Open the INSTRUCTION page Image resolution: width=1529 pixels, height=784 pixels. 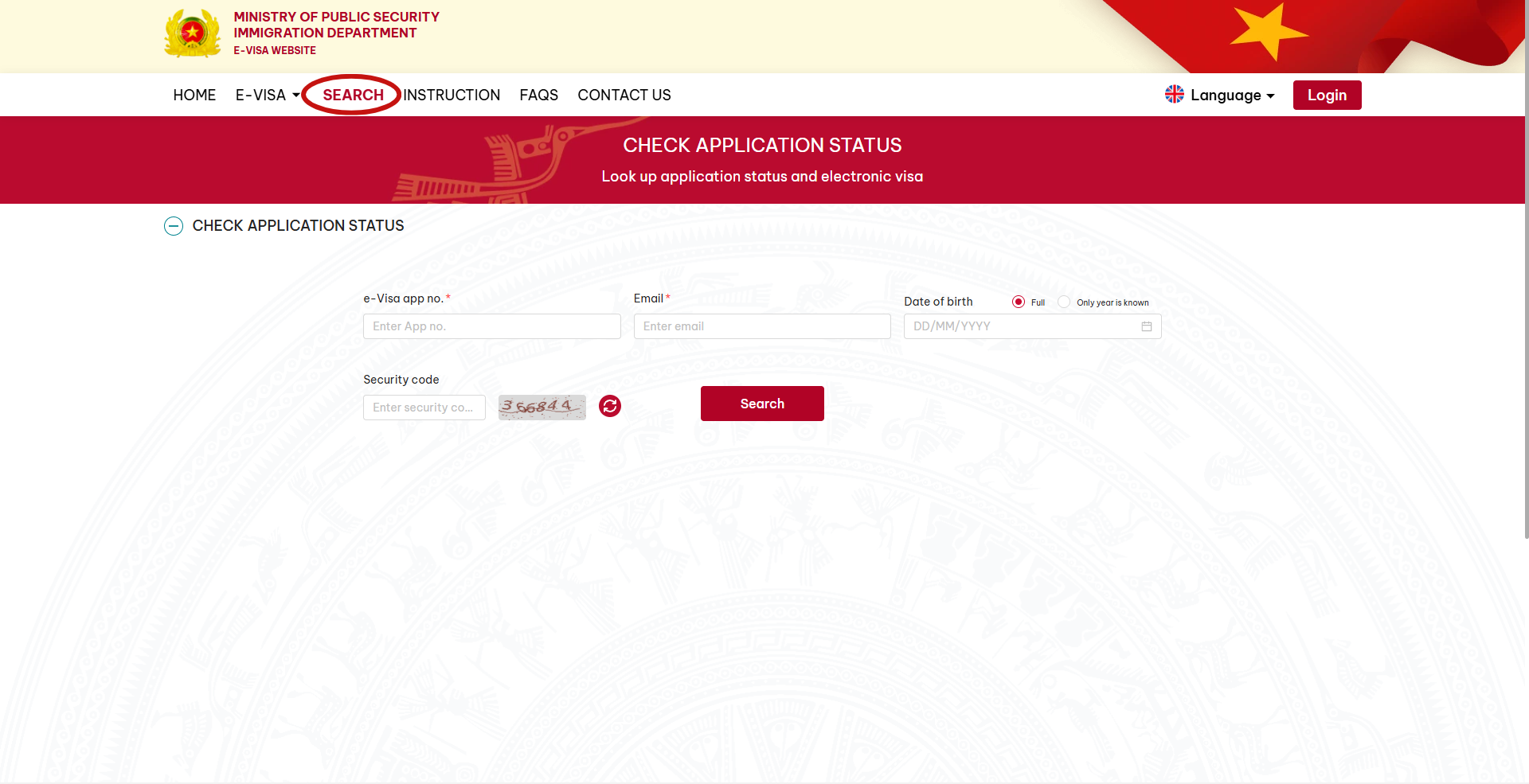[x=452, y=96]
